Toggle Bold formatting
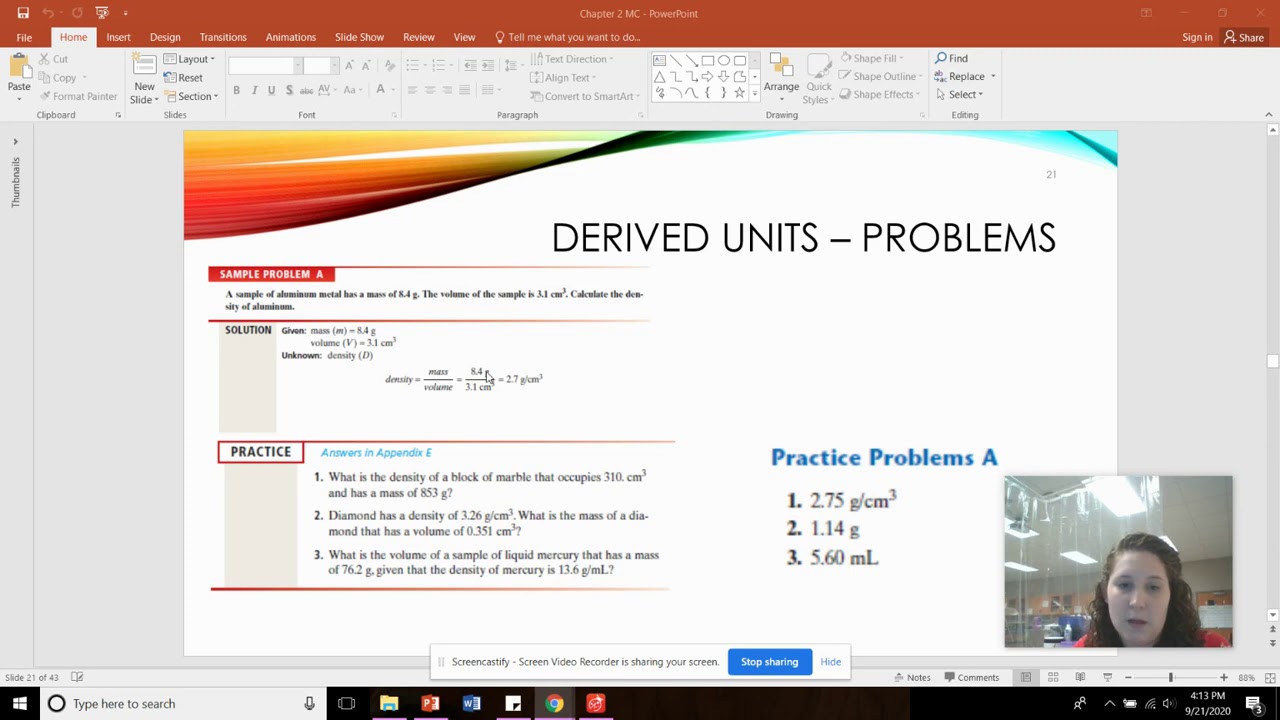This screenshot has height=720, width=1280. [x=236, y=90]
